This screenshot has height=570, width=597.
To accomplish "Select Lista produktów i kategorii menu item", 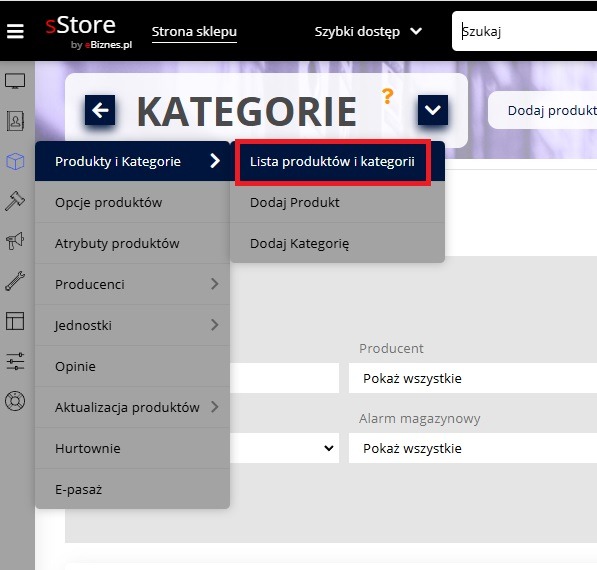I will tap(332, 161).
